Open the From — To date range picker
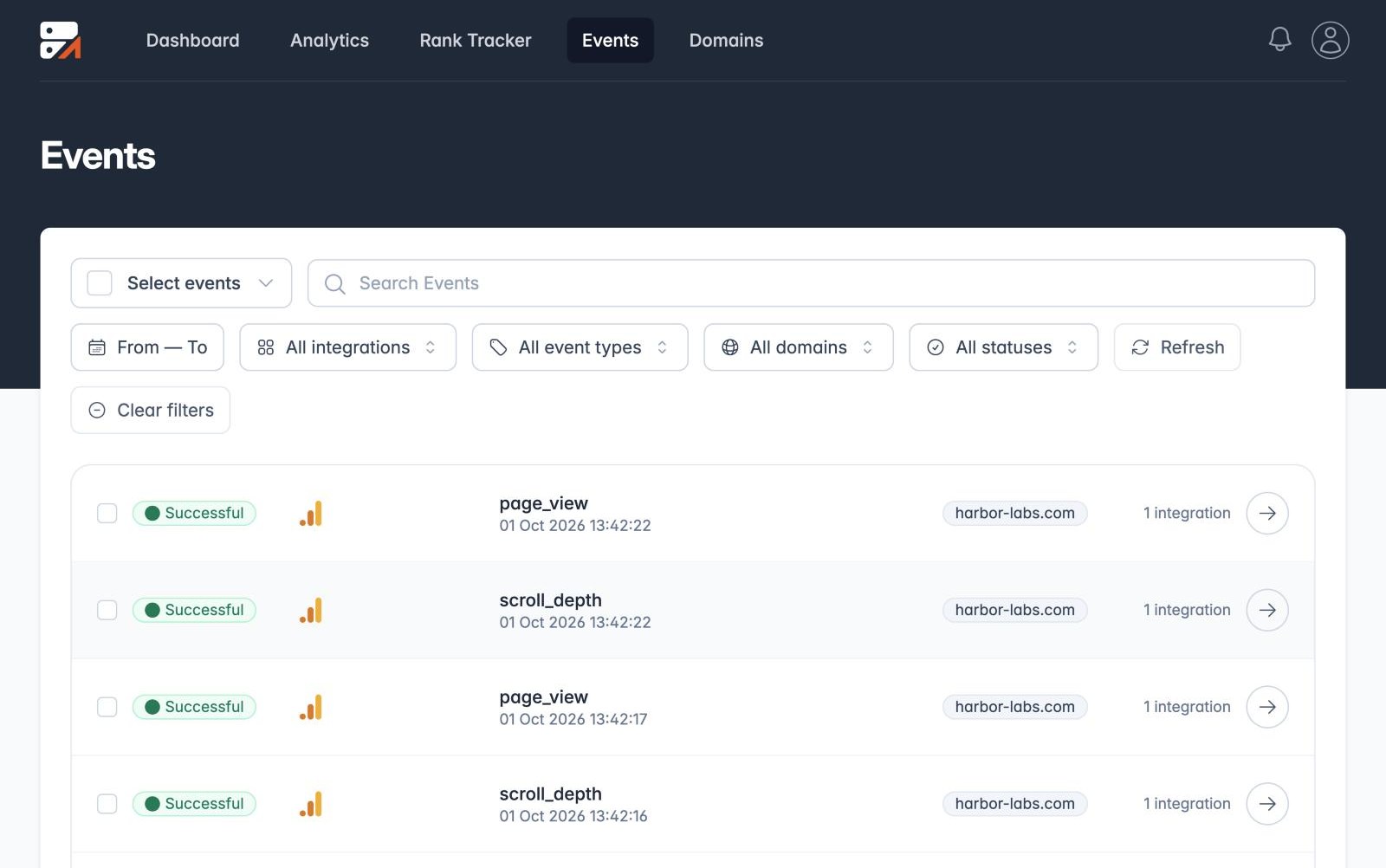The height and width of the screenshot is (868, 1386). coord(147,347)
